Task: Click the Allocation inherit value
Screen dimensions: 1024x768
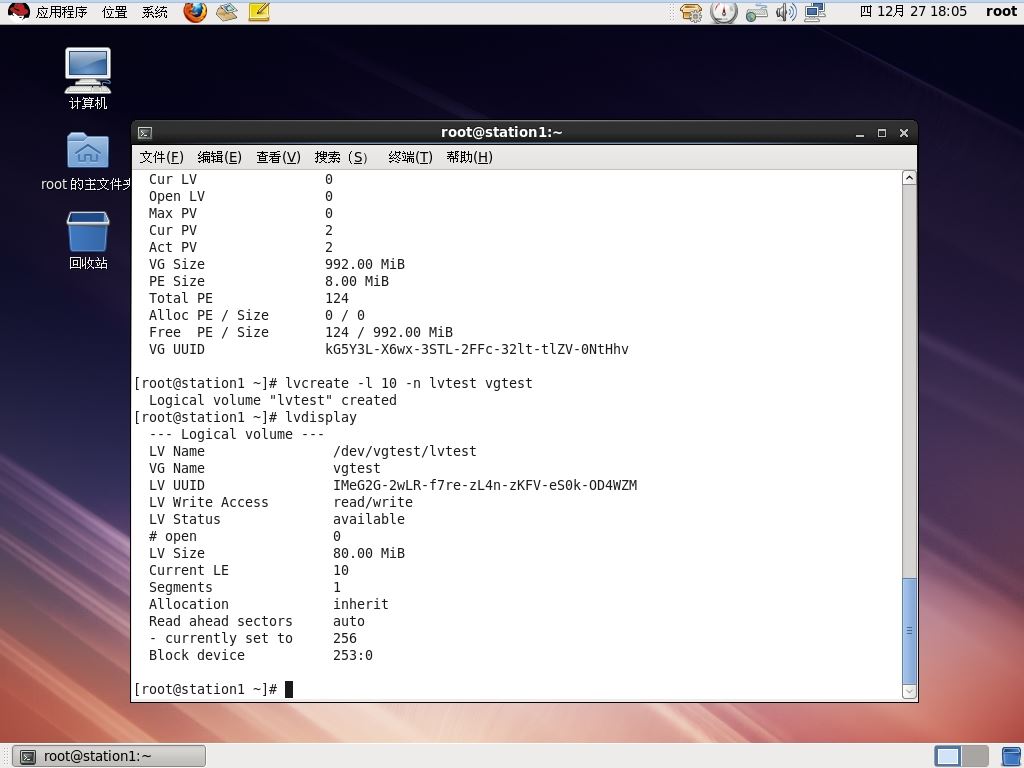Action: point(360,604)
